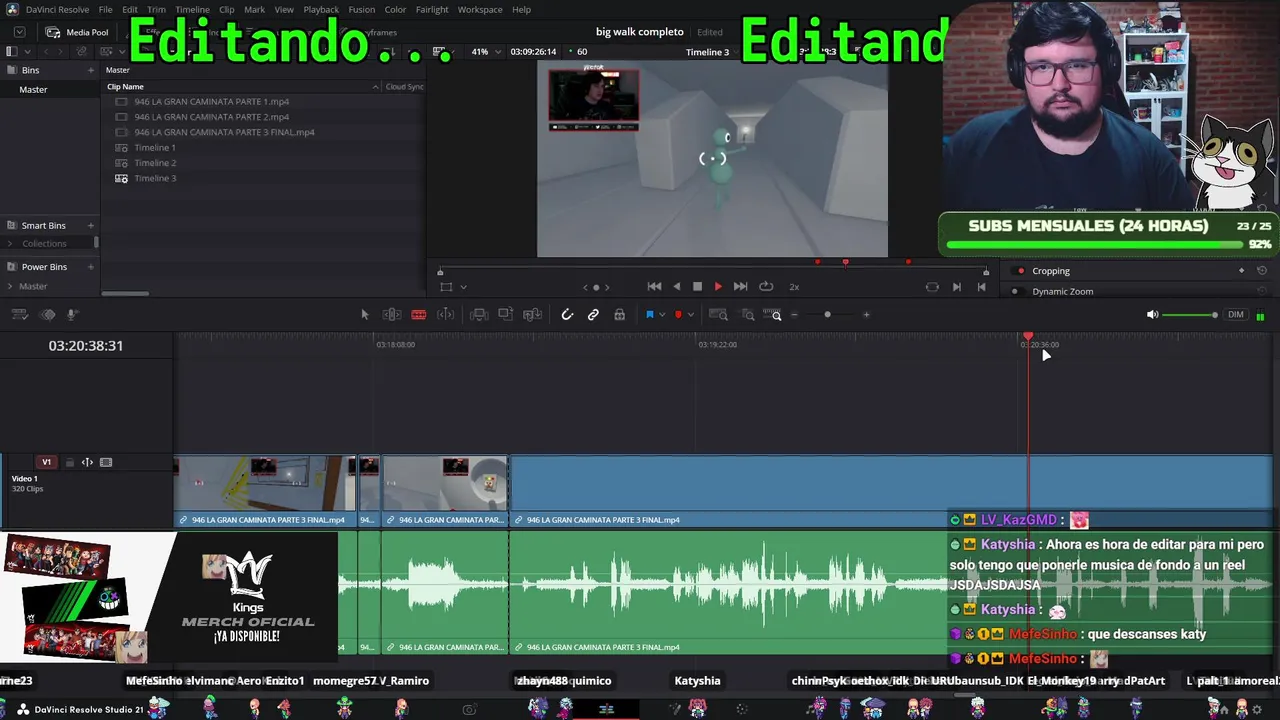Click the V1 track destination button
The width and height of the screenshot is (1280, 720).
pyautogui.click(x=46, y=462)
